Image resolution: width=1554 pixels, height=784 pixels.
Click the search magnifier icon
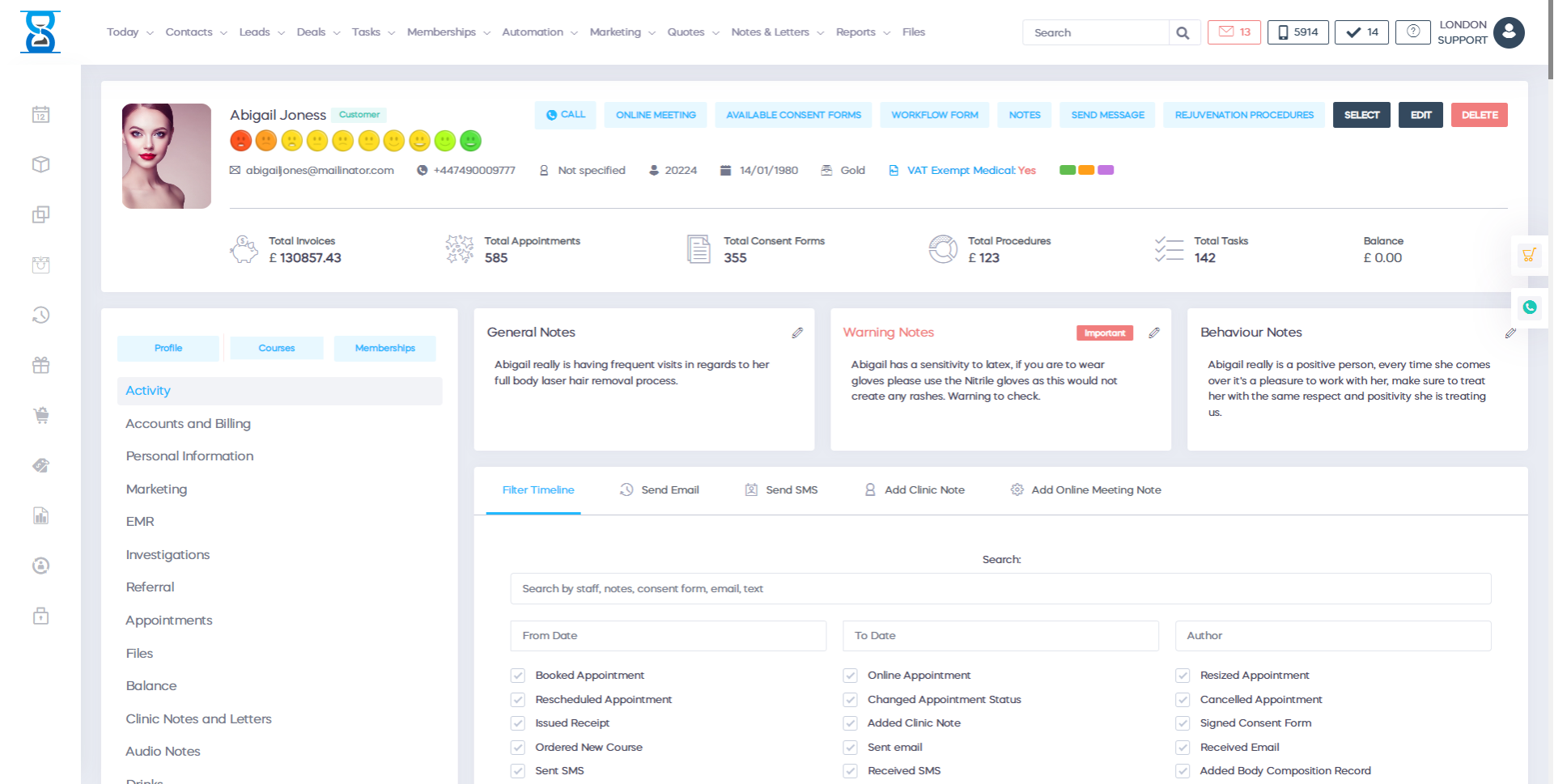(x=1182, y=32)
